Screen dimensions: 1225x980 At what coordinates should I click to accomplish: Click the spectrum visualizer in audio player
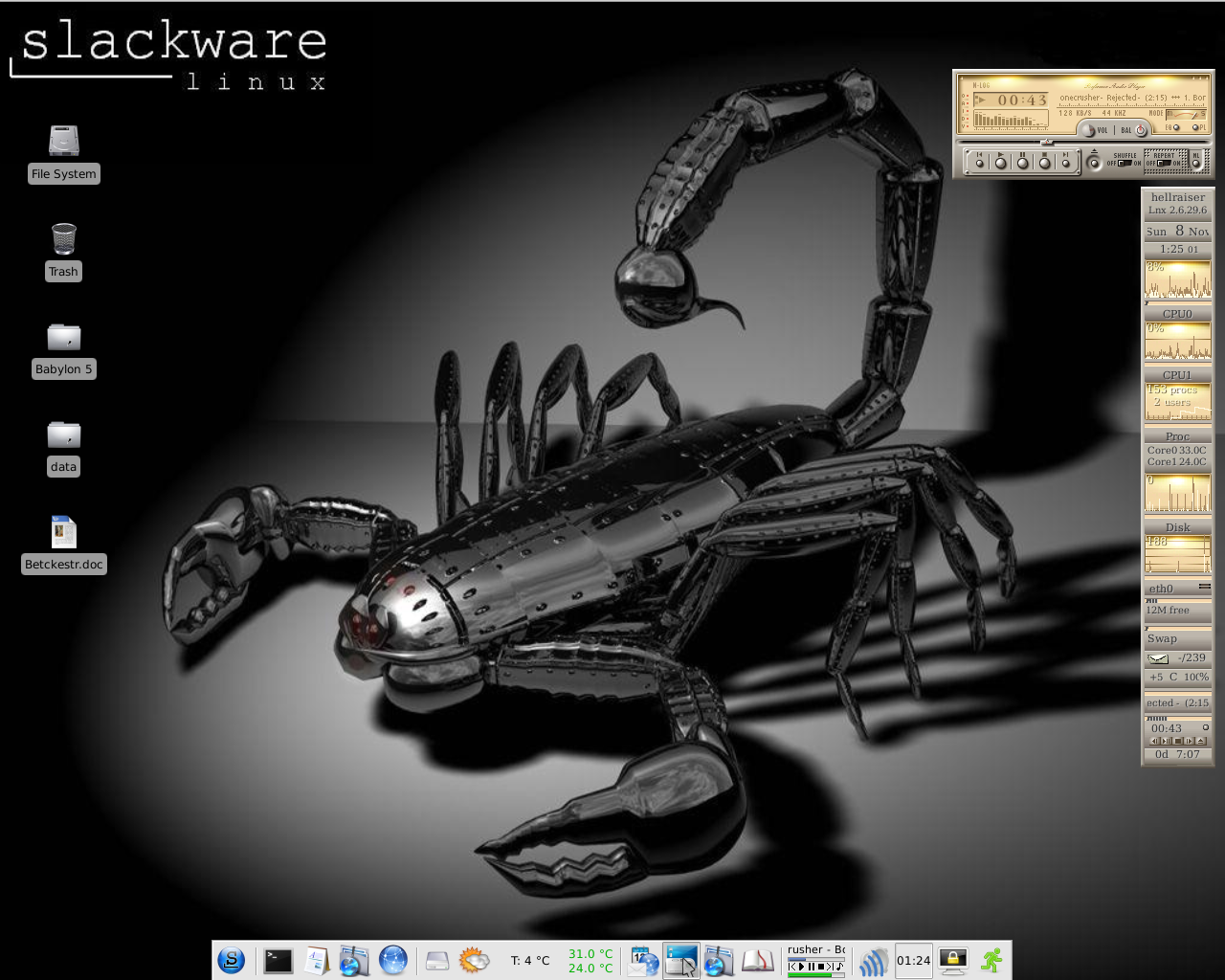pyautogui.click(x=1011, y=119)
